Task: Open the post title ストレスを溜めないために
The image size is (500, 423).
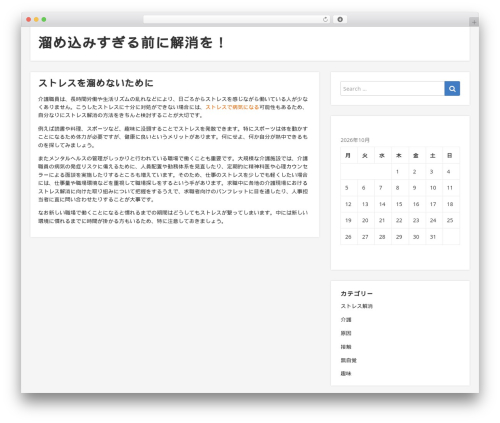Action: [x=96, y=83]
